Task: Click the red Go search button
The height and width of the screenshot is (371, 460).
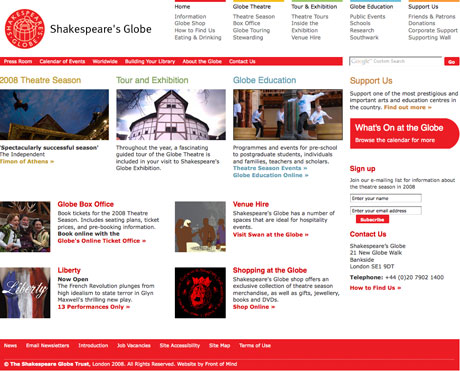Action: 452,62
